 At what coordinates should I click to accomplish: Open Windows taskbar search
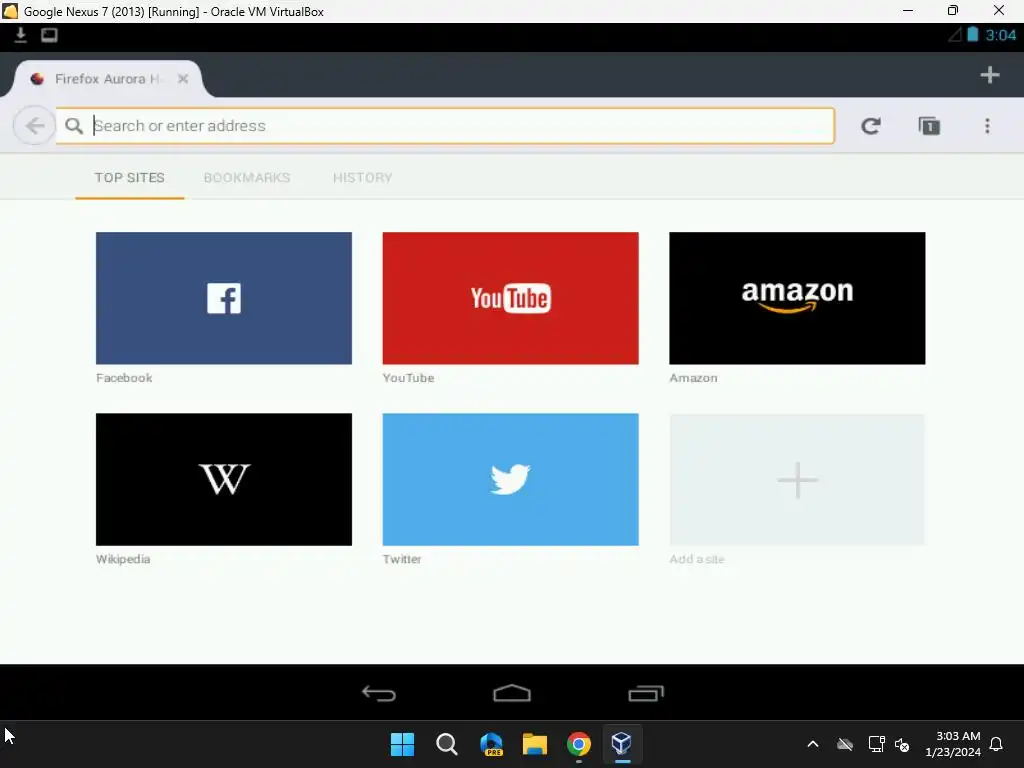447,744
